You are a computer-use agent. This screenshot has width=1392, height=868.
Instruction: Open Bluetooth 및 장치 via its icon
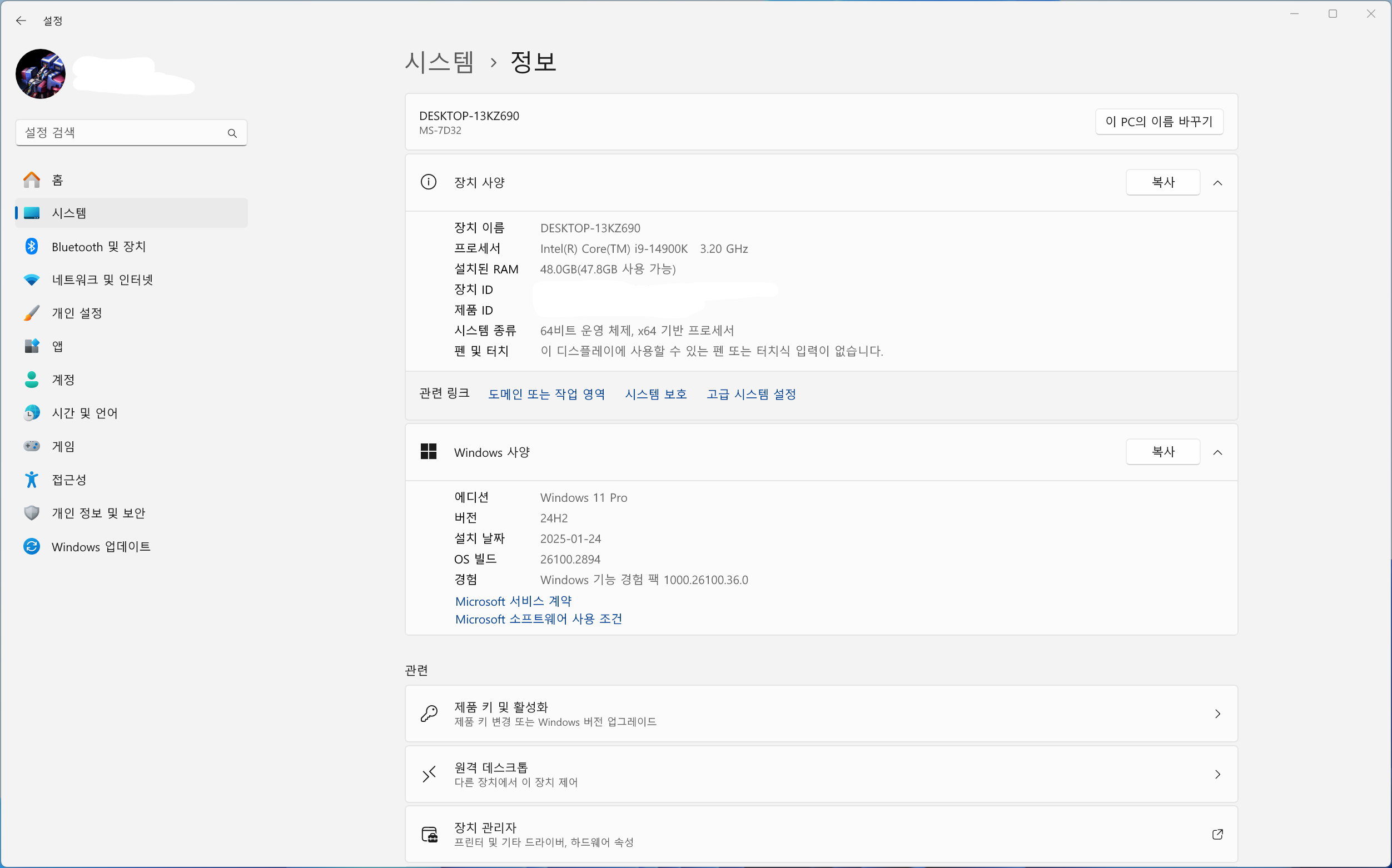coord(32,246)
